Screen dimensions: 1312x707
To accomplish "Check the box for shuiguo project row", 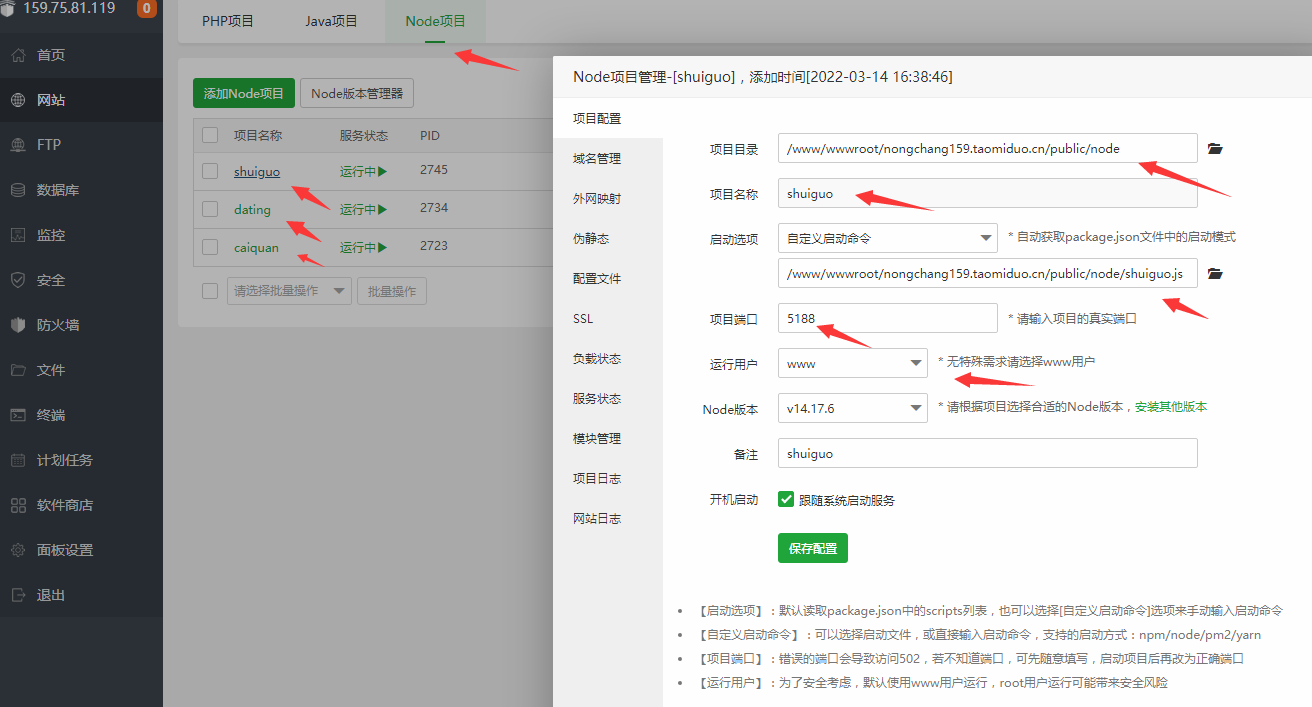I will click(210, 171).
